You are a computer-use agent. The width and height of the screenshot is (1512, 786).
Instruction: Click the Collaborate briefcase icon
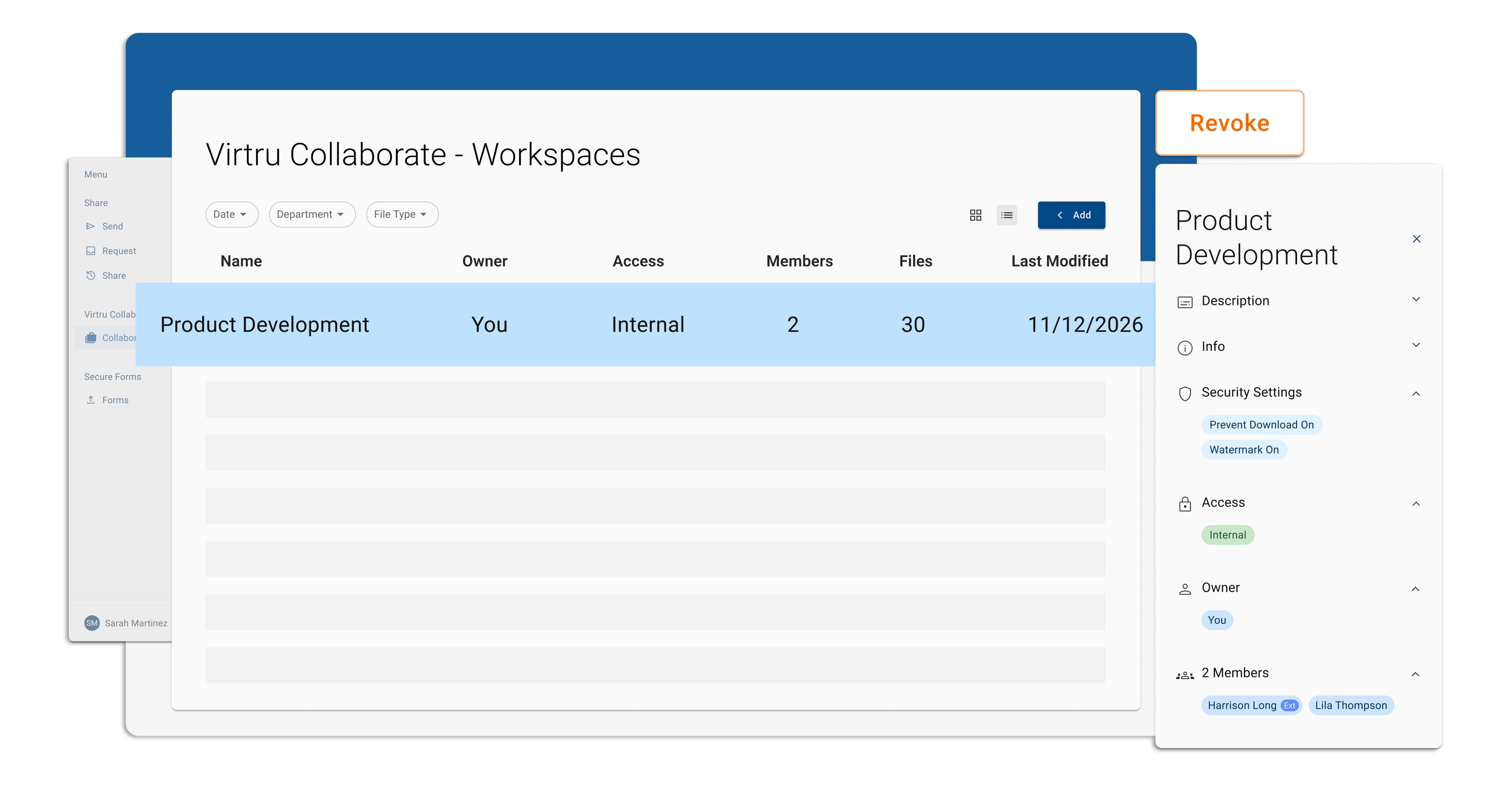tap(90, 338)
